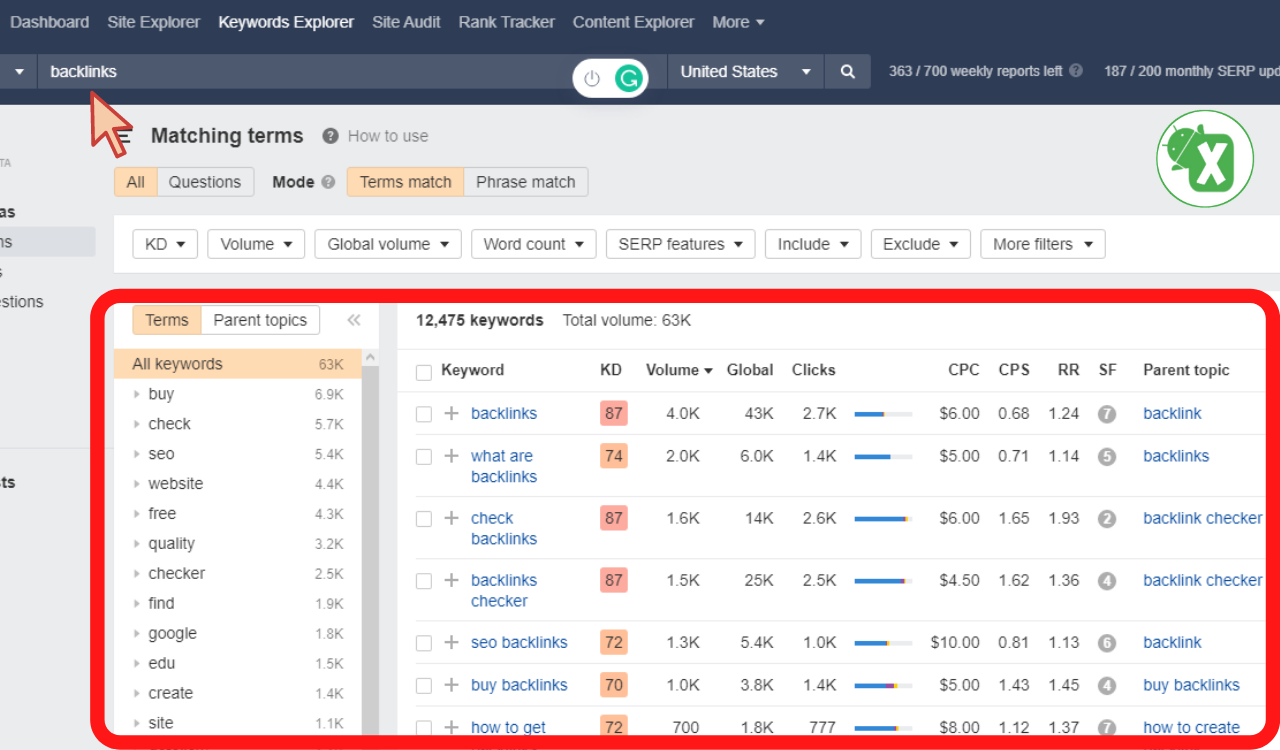Image resolution: width=1280 pixels, height=750 pixels.
Task: Go to Site Explorer in top navigation
Action: [154, 22]
